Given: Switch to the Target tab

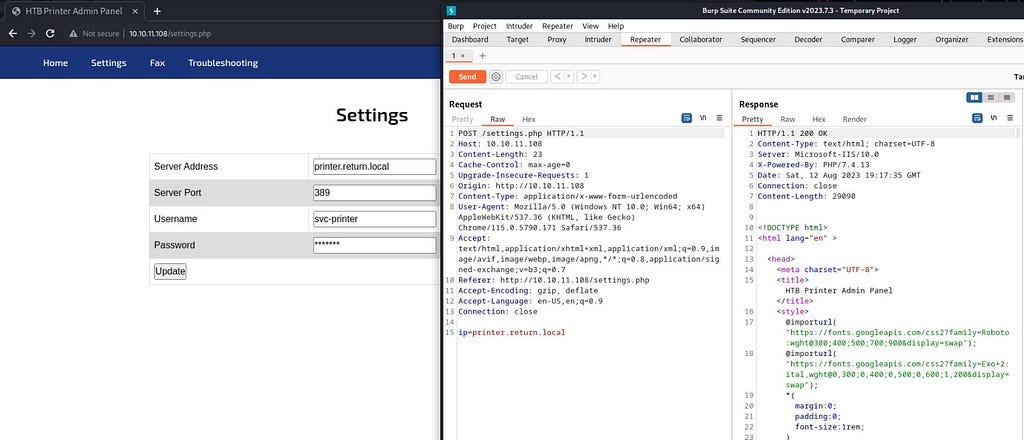Looking at the screenshot, I should point(518,40).
